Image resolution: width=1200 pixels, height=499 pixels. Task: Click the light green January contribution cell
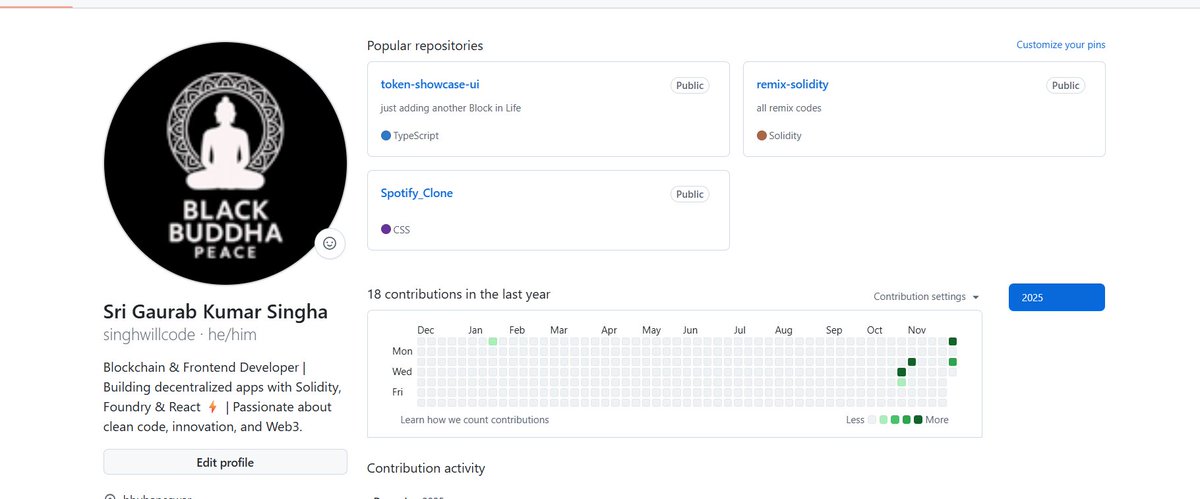(x=493, y=341)
